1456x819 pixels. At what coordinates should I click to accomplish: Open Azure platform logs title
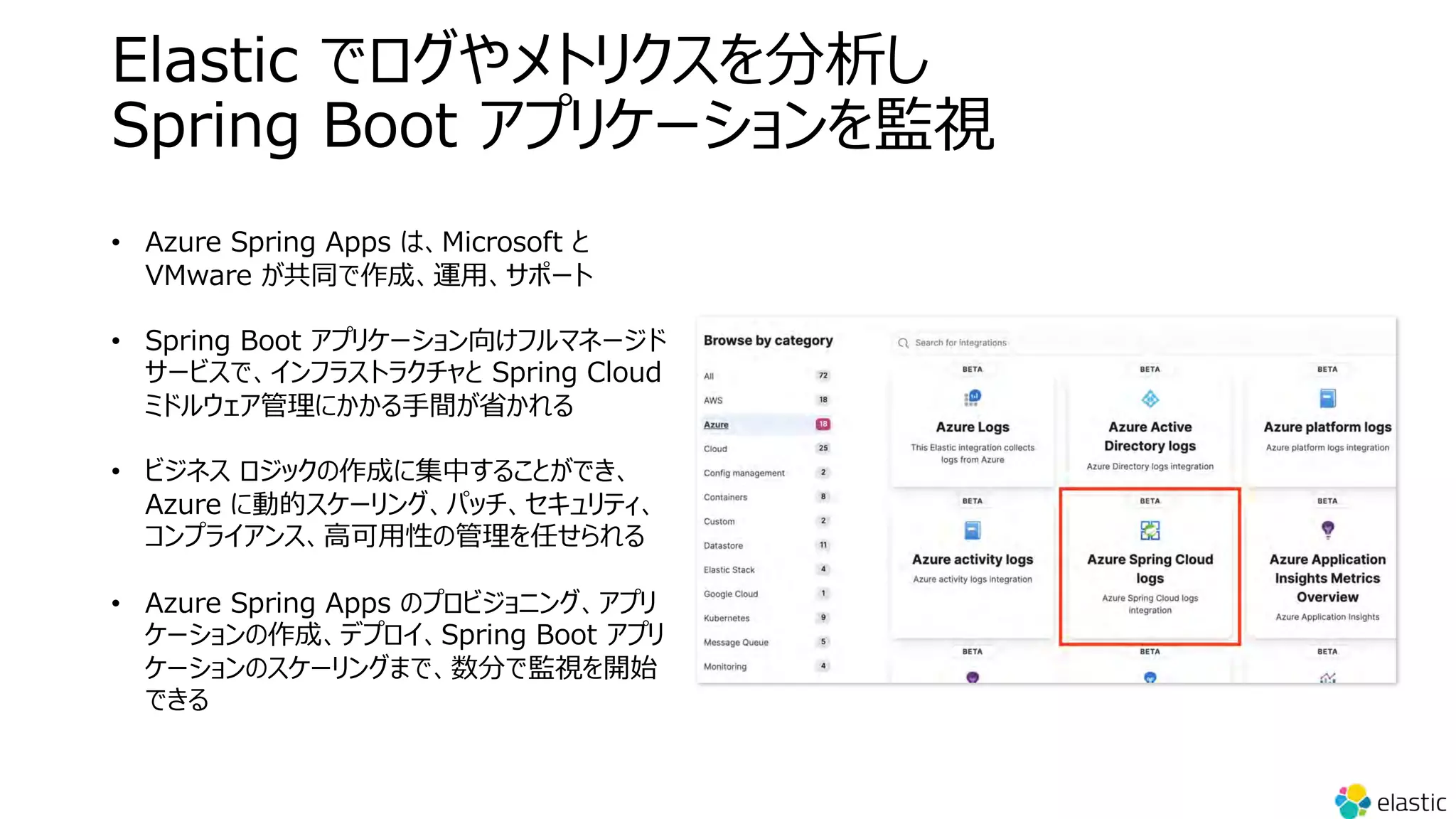click(1327, 427)
